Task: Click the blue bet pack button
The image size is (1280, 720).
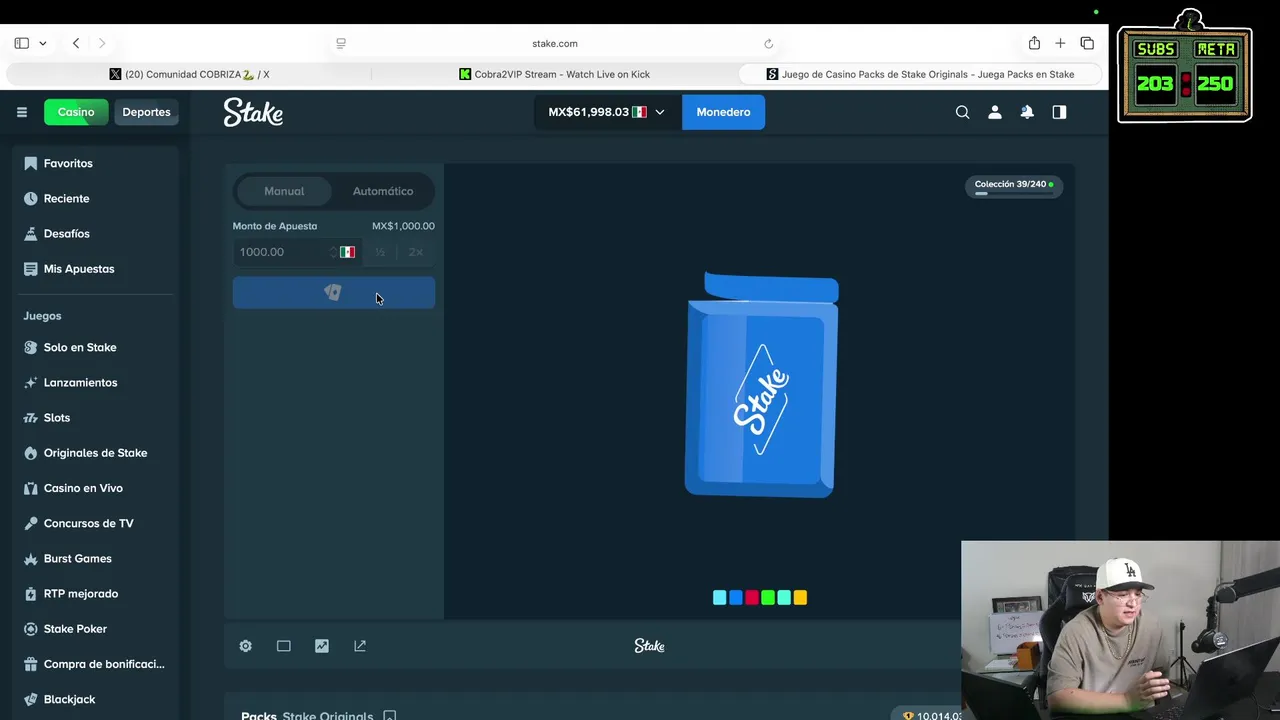Action: click(x=334, y=292)
